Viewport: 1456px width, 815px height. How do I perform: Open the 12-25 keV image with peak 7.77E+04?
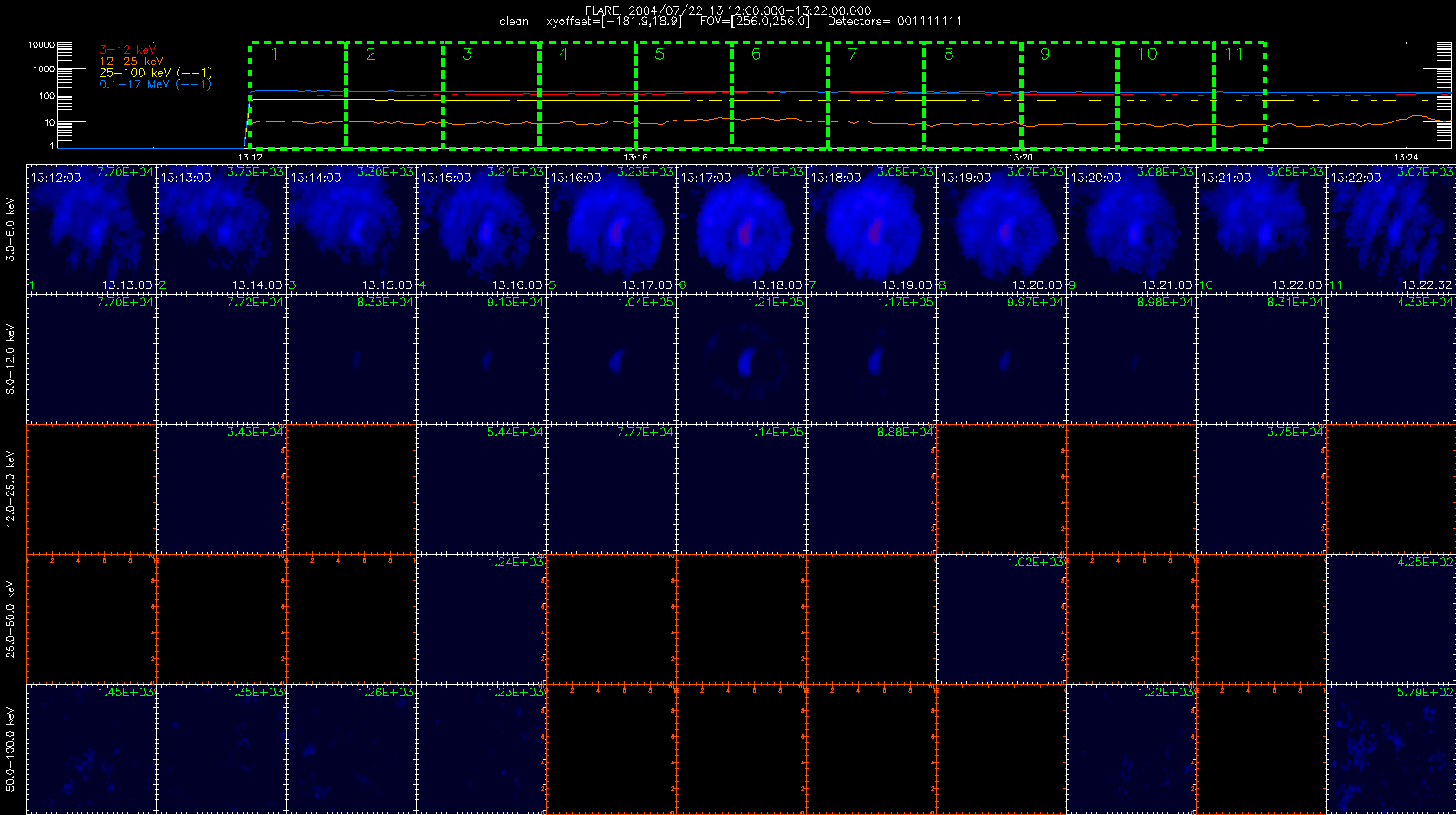click(x=611, y=489)
